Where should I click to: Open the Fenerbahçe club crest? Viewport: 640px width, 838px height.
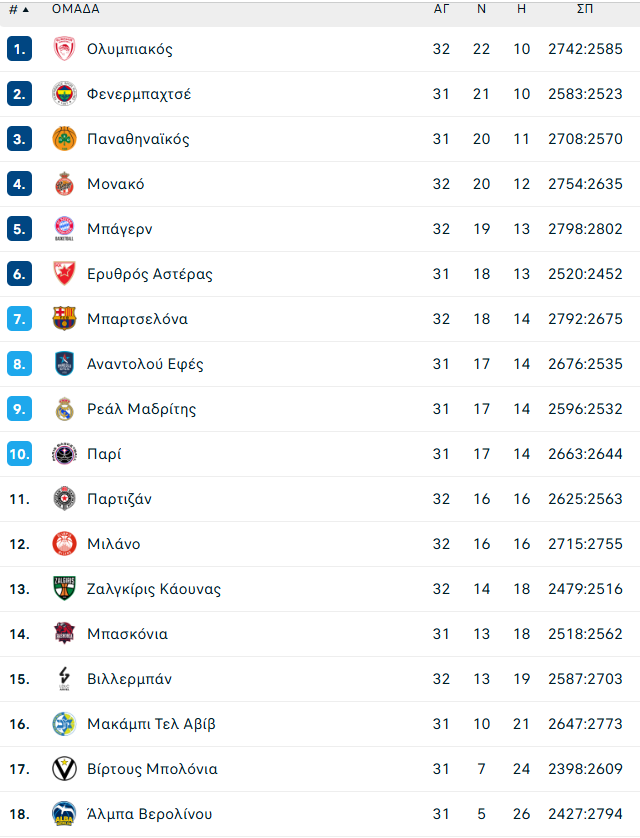(64, 94)
